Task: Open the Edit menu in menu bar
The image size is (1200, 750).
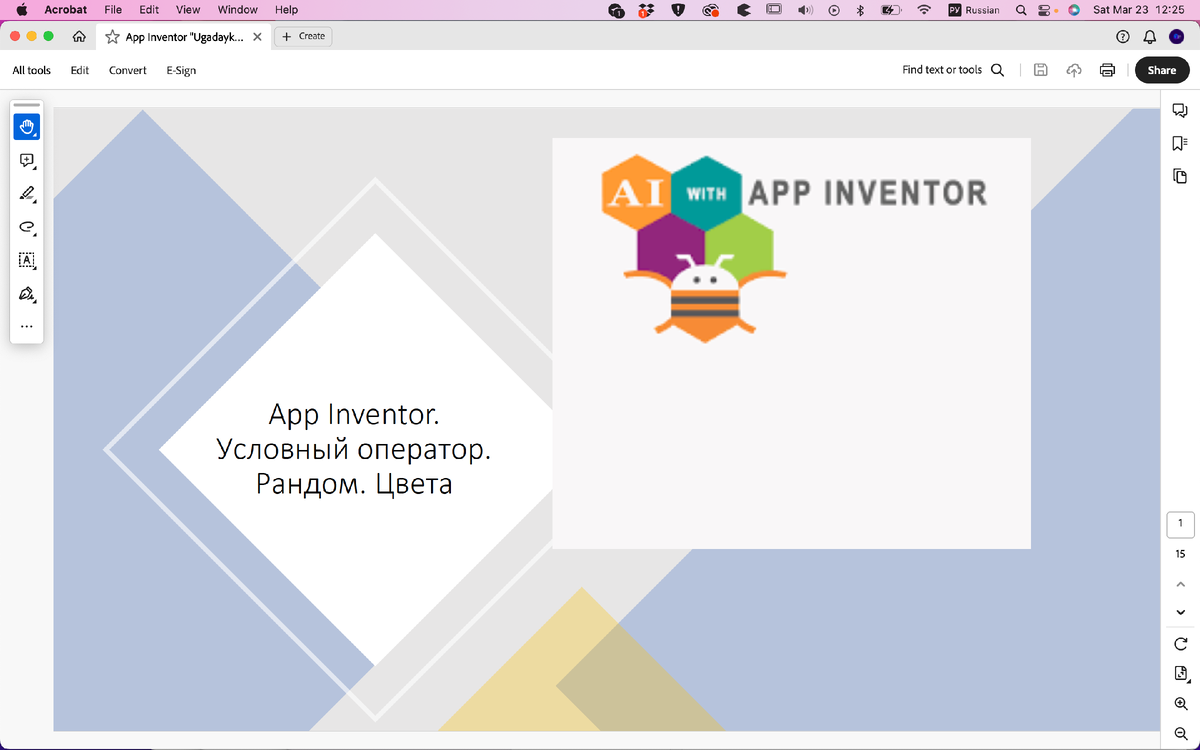Action: point(149,10)
